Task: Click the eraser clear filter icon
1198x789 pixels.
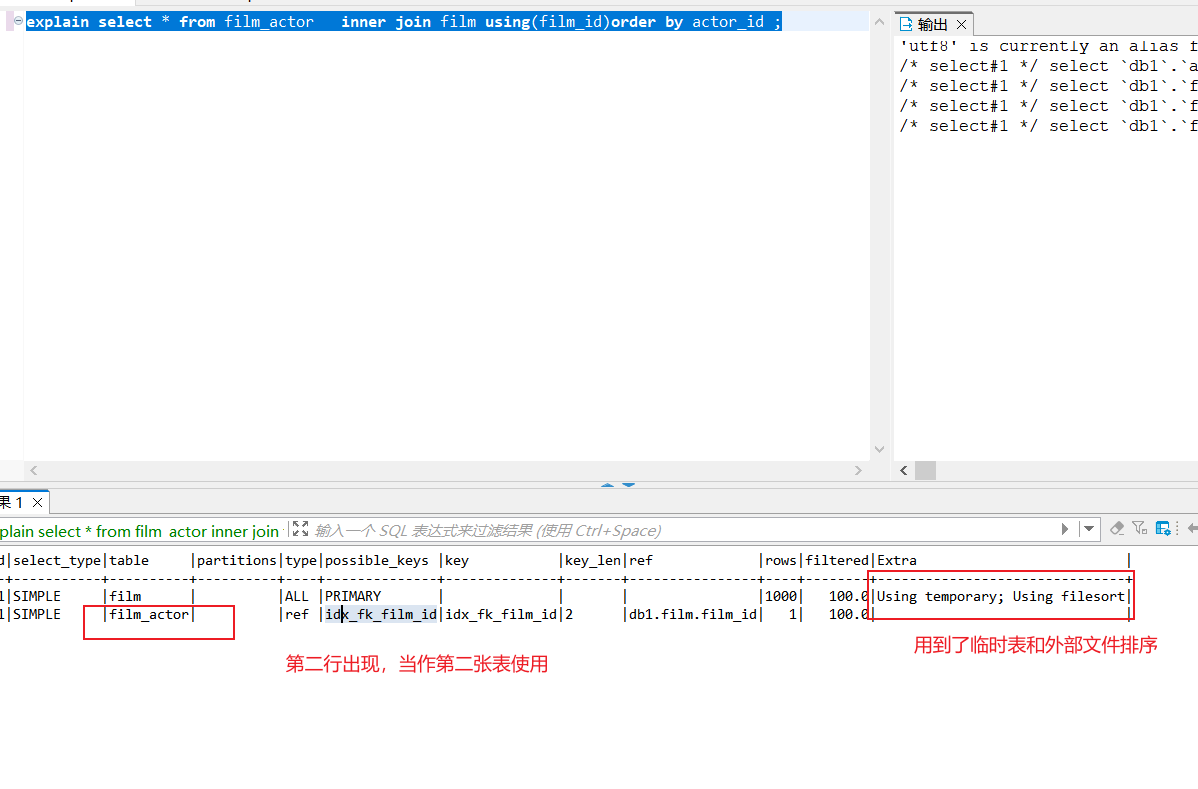Action: [x=1117, y=528]
